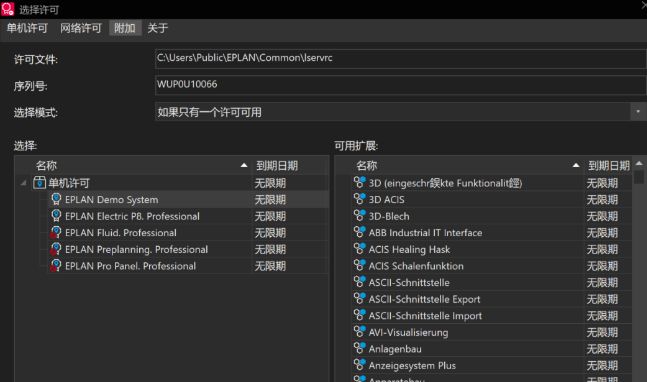The height and width of the screenshot is (382, 647).
Task: Click the EPLAN Fluid license icon
Action: [x=56, y=233]
